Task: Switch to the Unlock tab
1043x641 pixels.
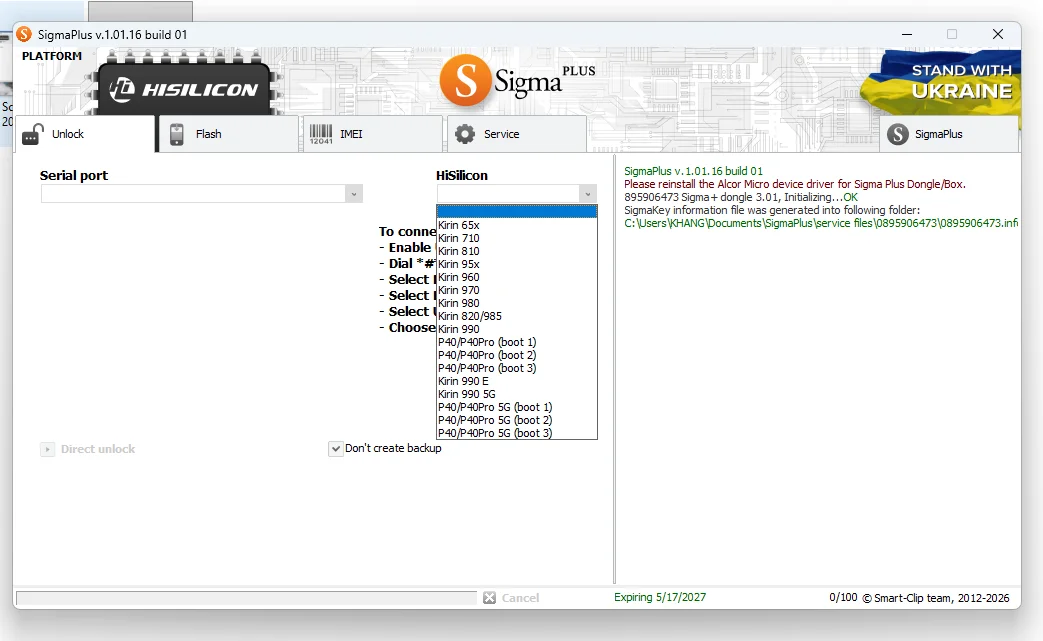Action: point(85,134)
